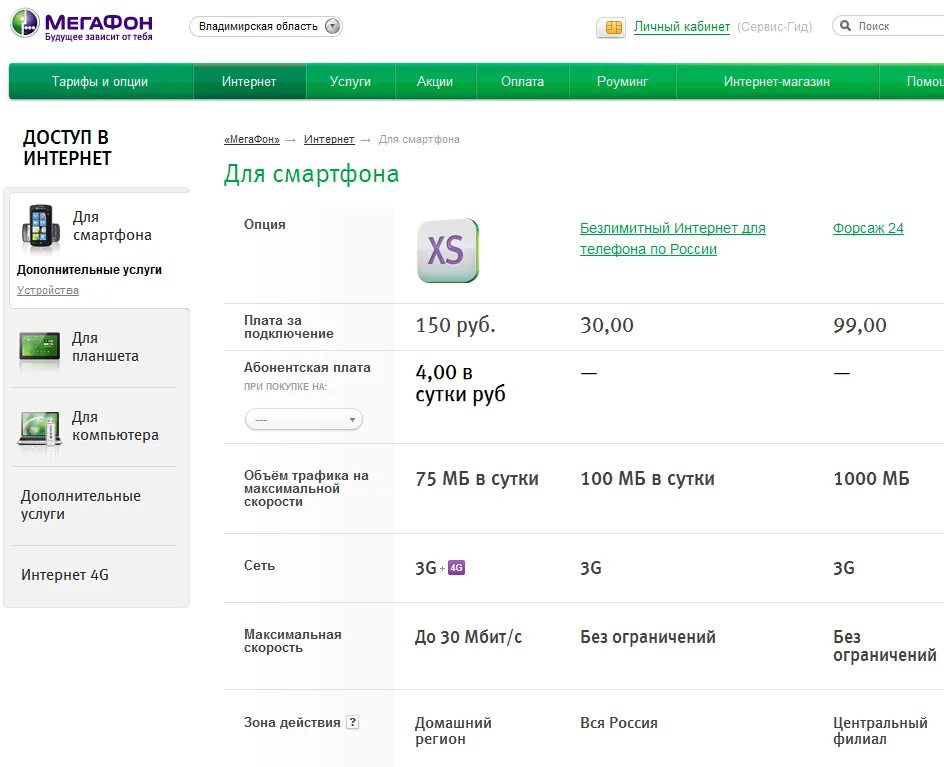This screenshot has height=767, width=944.
Task: Click the XS option icon
Action: pyautogui.click(x=447, y=250)
